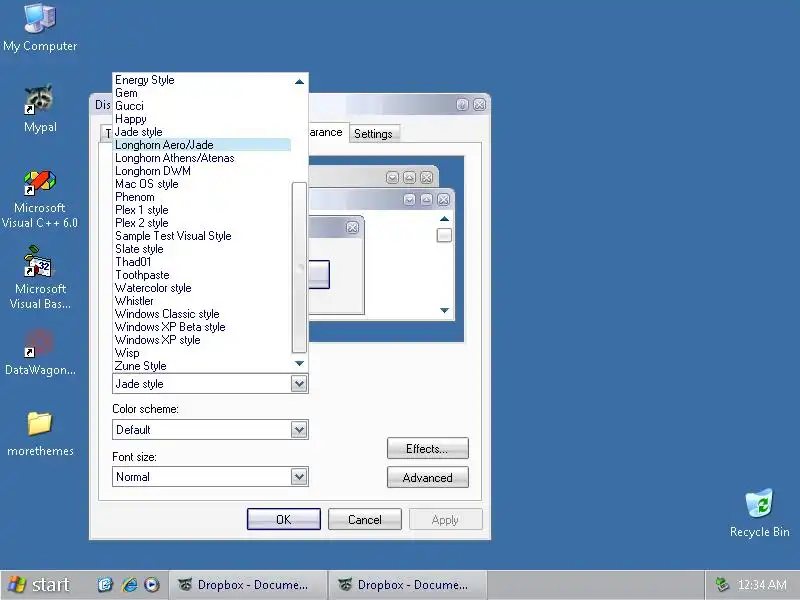Open the Microsoft Visual Basic desktop shortcut
Viewport: 800px width, 600px height.
coord(40,278)
